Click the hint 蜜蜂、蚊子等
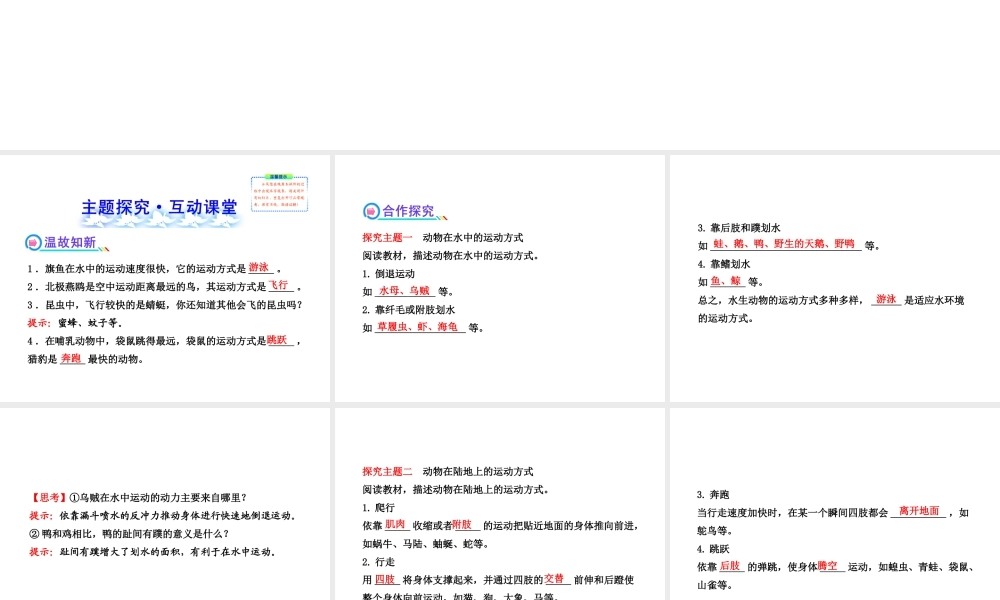Image resolution: width=1000 pixels, height=600 pixels. [x=90, y=323]
